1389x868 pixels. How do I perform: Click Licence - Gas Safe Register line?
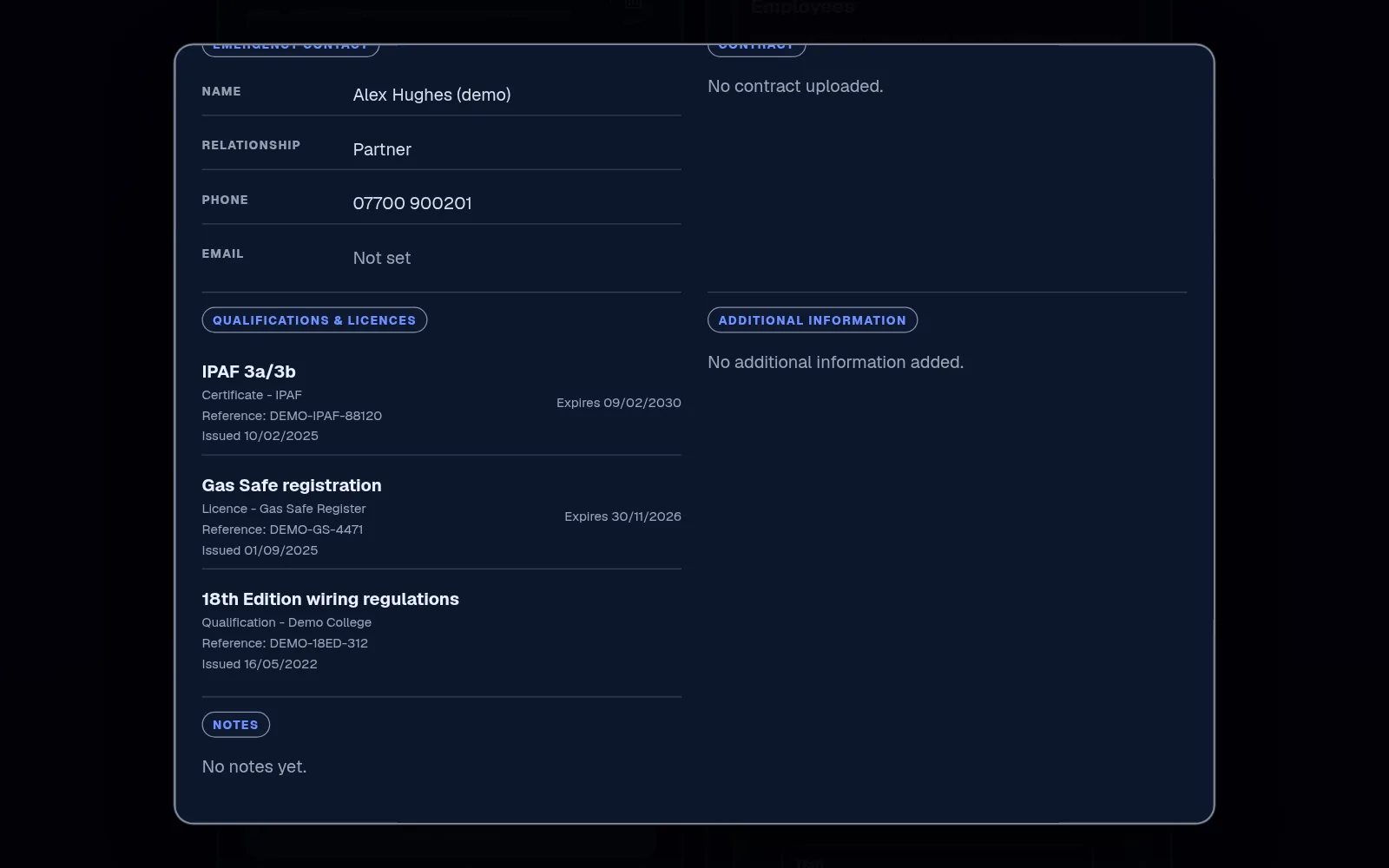[284, 509]
